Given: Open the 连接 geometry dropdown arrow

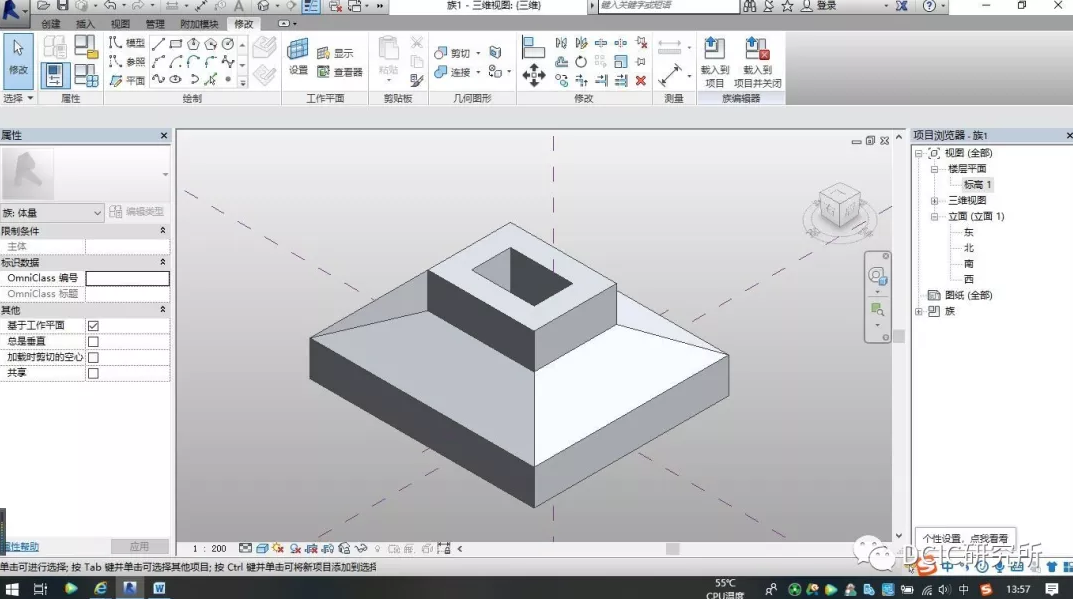Looking at the screenshot, I should [478, 71].
